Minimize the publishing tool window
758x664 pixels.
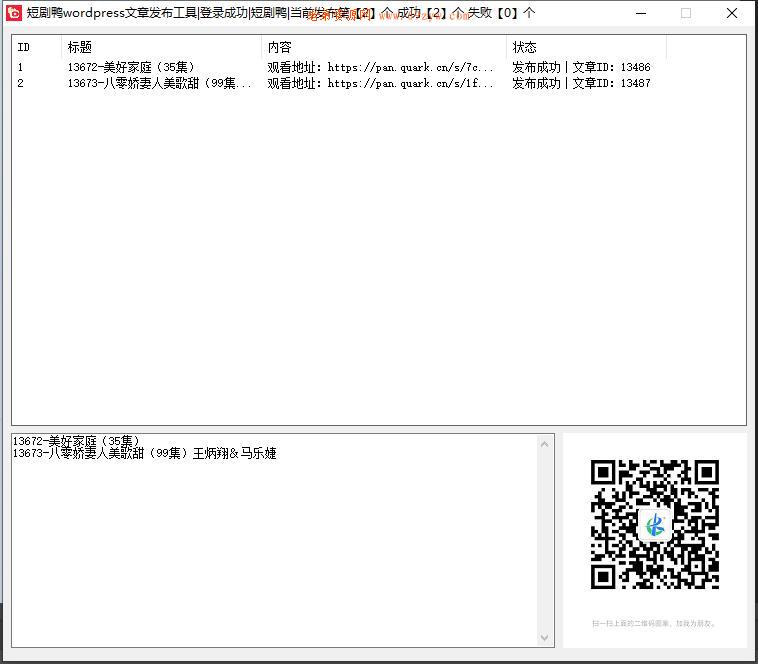pyautogui.click(x=640, y=13)
